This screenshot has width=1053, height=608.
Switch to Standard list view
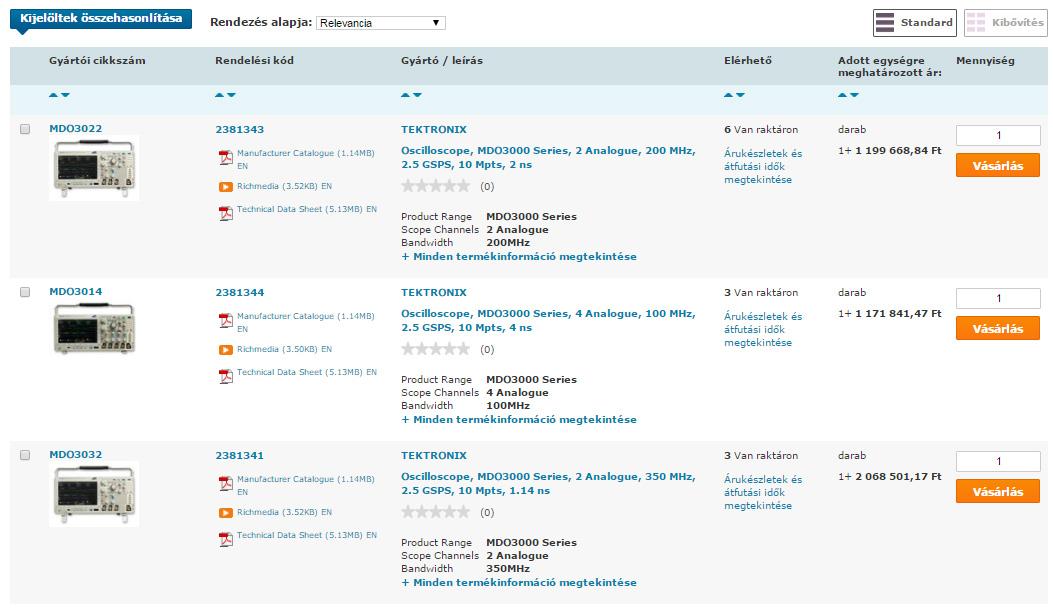(x=915, y=23)
